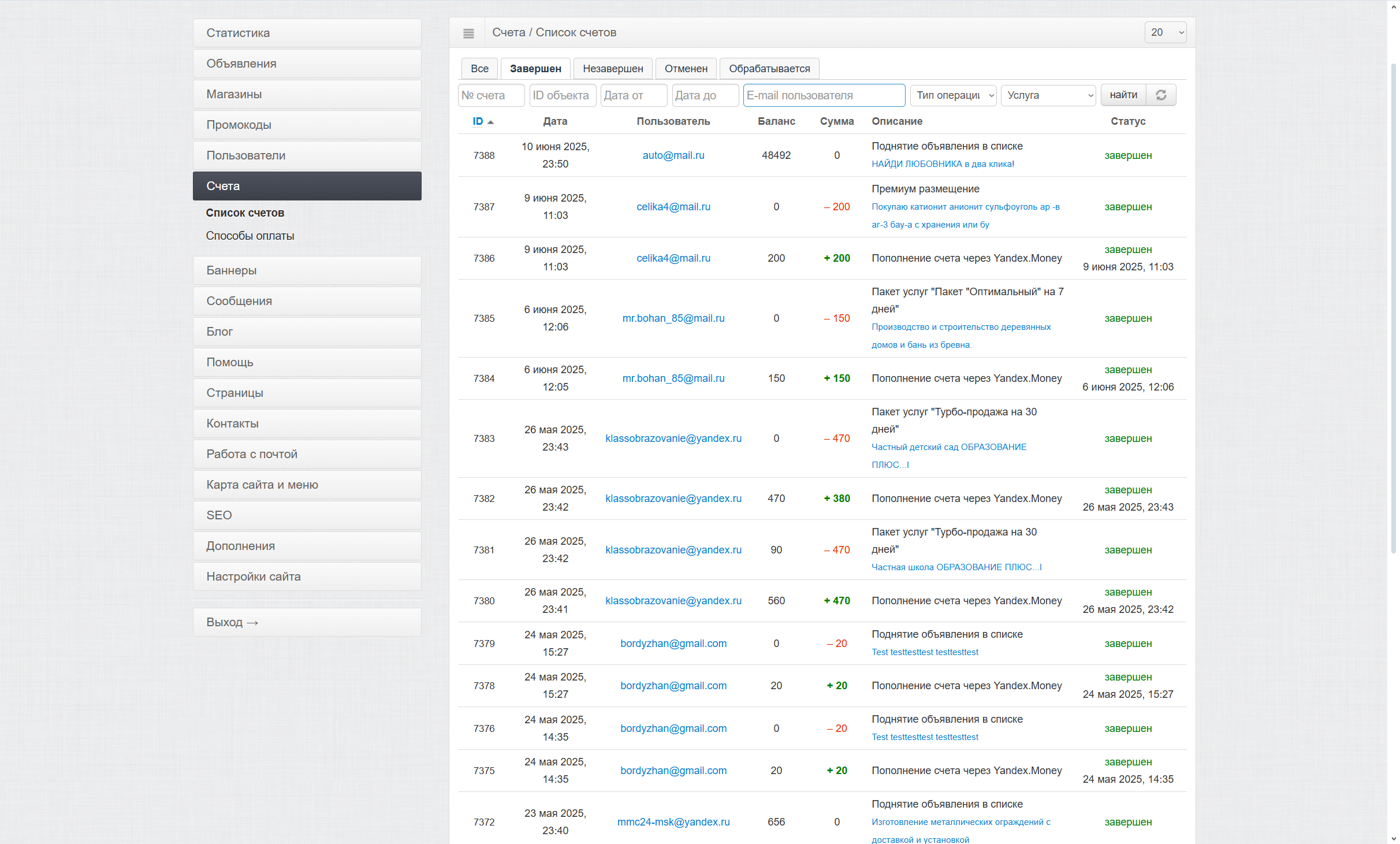Screen dimensions: 1400x844
Task: Click the page vertical scrollbar
Action: point(1393,306)
